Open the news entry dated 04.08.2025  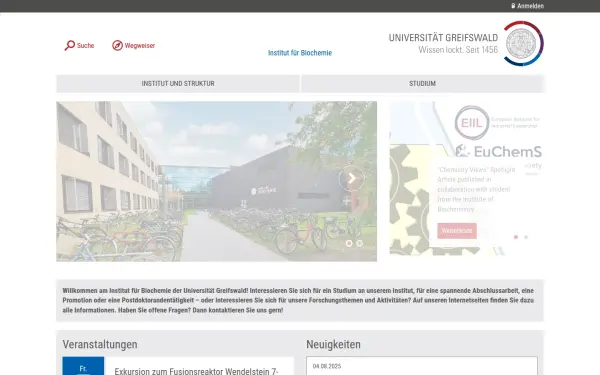[x=422, y=366]
